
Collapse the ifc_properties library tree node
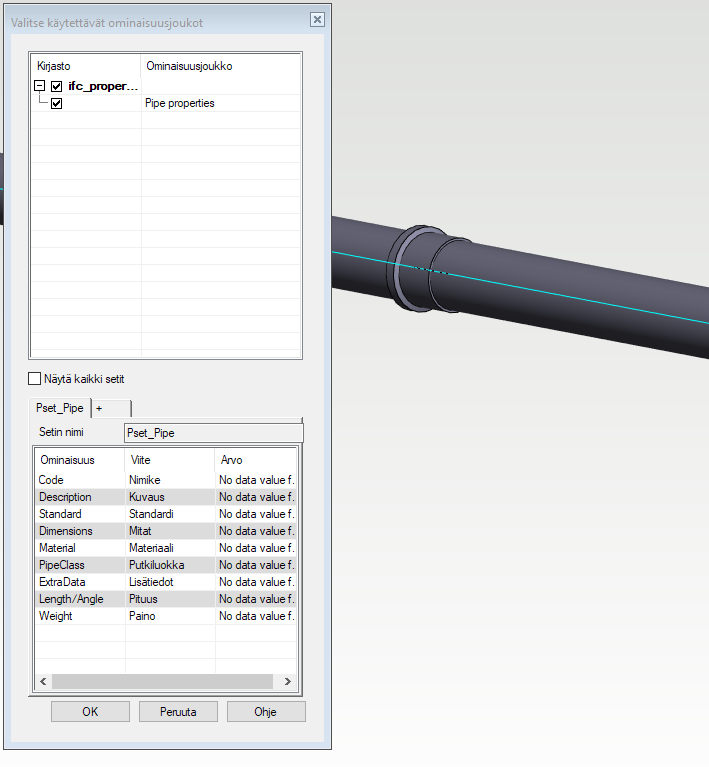pos(39,86)
